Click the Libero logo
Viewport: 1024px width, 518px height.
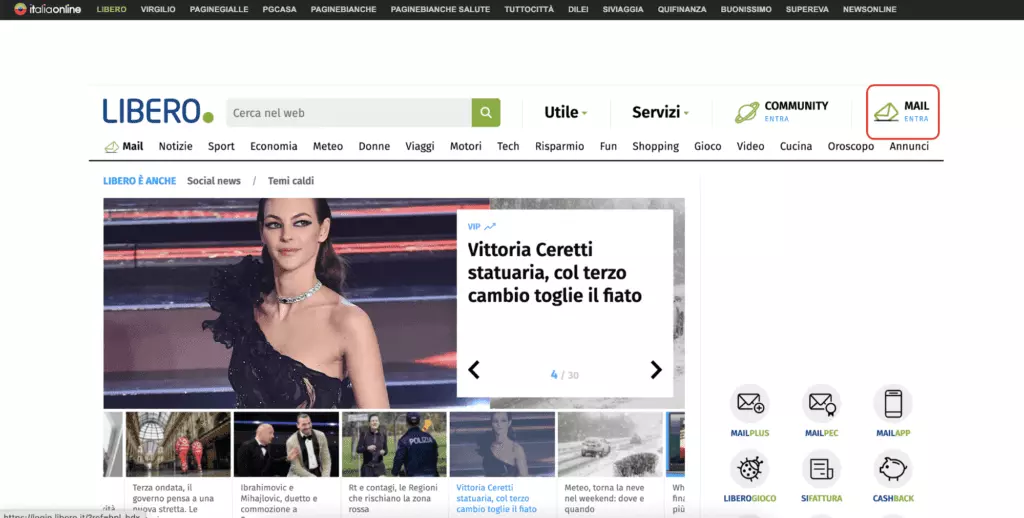[x=158, y=111]
